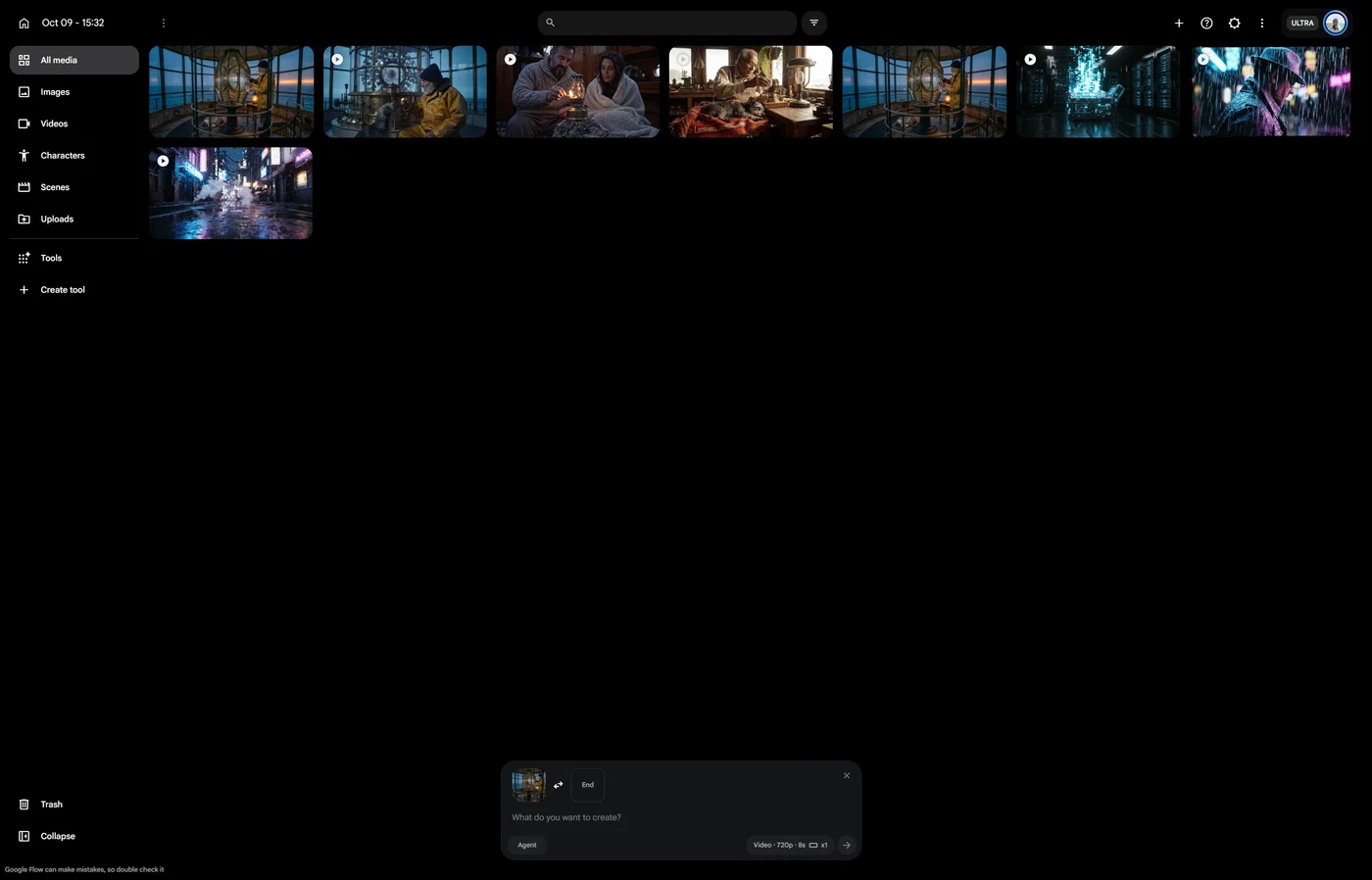Open the couple with lantern video
This screenshot has width=1372, height=880.
click(578, 91)
